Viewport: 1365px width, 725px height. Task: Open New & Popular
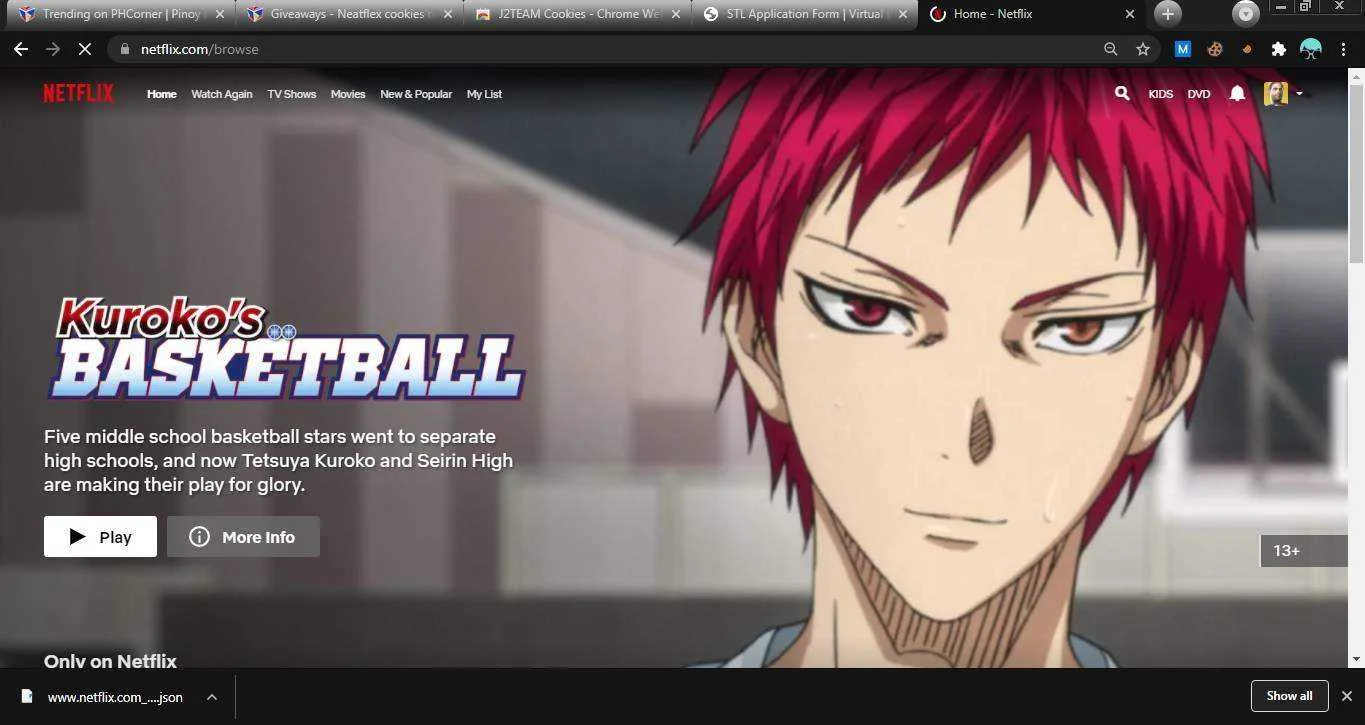416,94
